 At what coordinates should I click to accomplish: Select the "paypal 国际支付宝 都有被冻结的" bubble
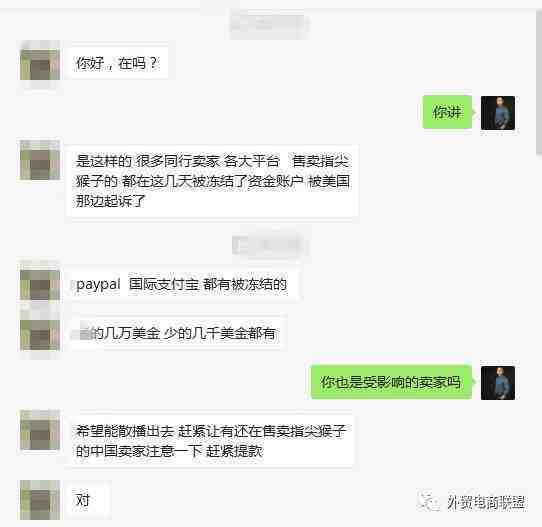click(183, 284)
